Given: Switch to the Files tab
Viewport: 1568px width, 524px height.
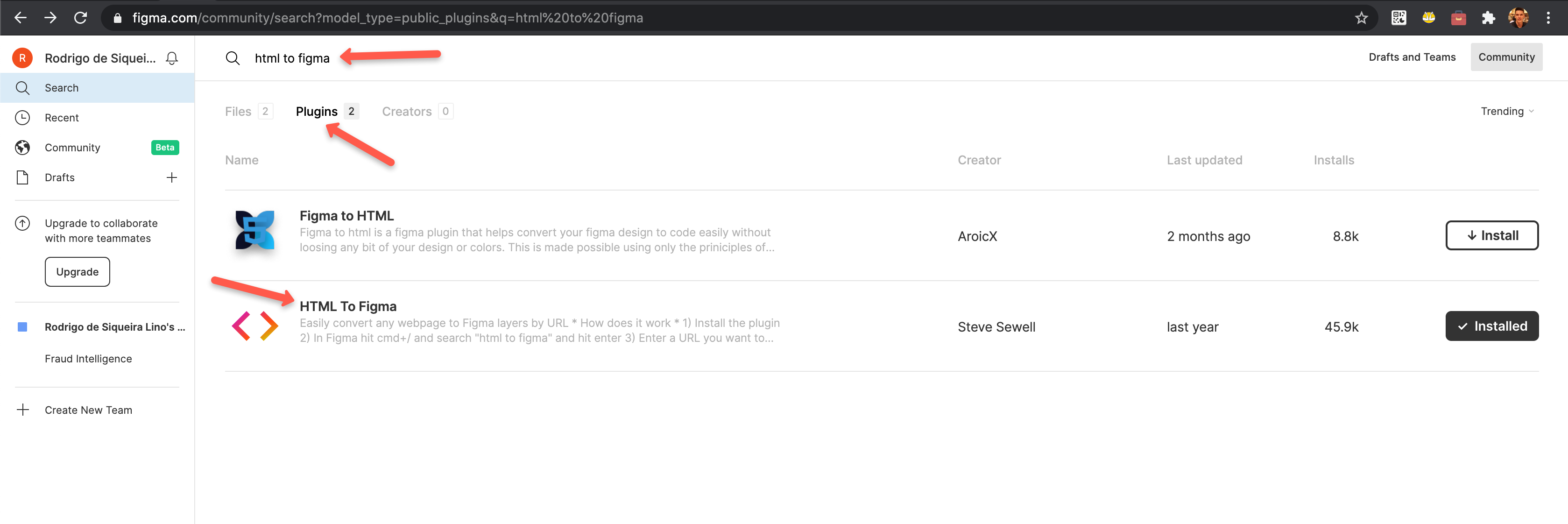Looking at the screenshot, I should 238,111.
